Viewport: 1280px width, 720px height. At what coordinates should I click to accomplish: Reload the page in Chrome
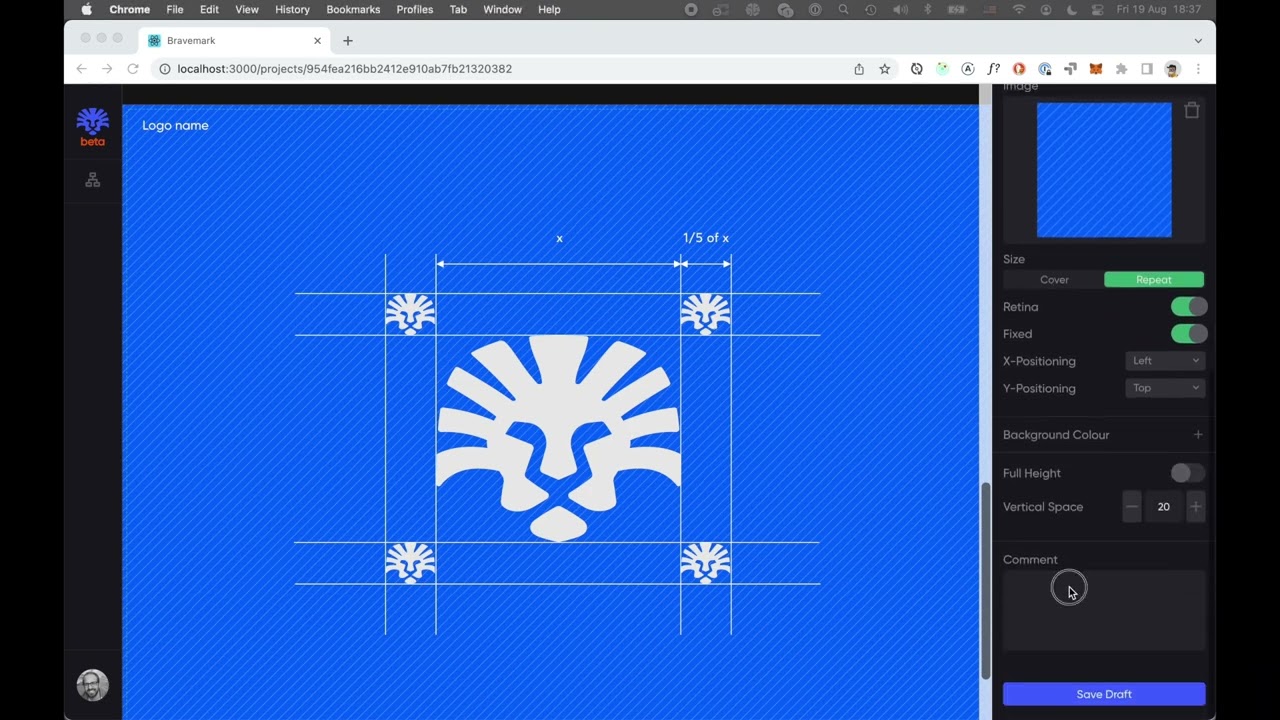pyautogui.click(x=133, y=69)
